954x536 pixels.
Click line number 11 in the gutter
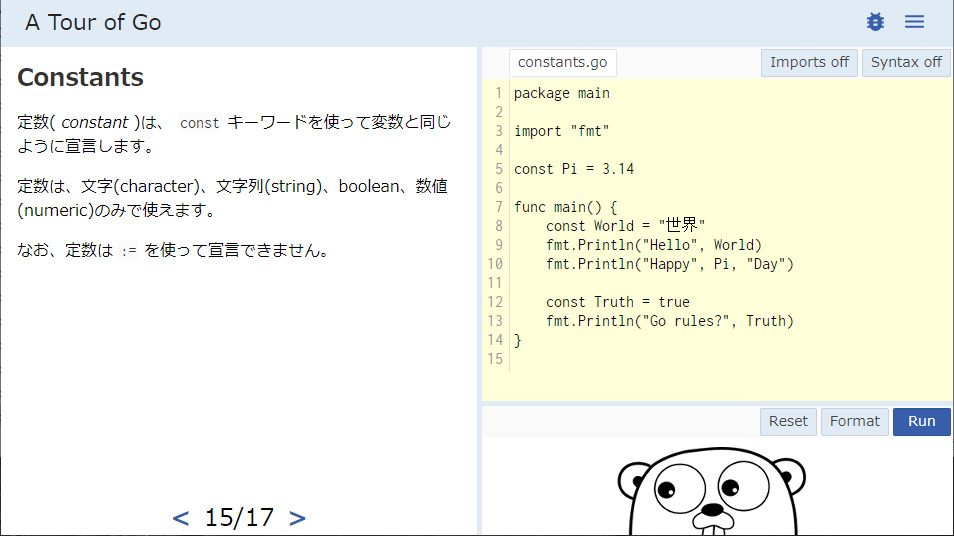[495, 283]
